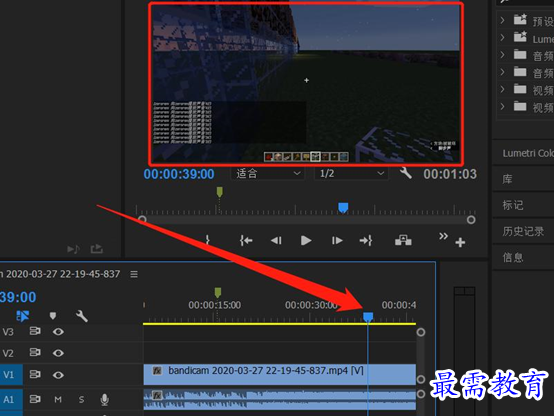The width and height of the screenshot is (554, 416).
Task: Click the timeline blue playhead handle
Action: click(x=368, y=317)
